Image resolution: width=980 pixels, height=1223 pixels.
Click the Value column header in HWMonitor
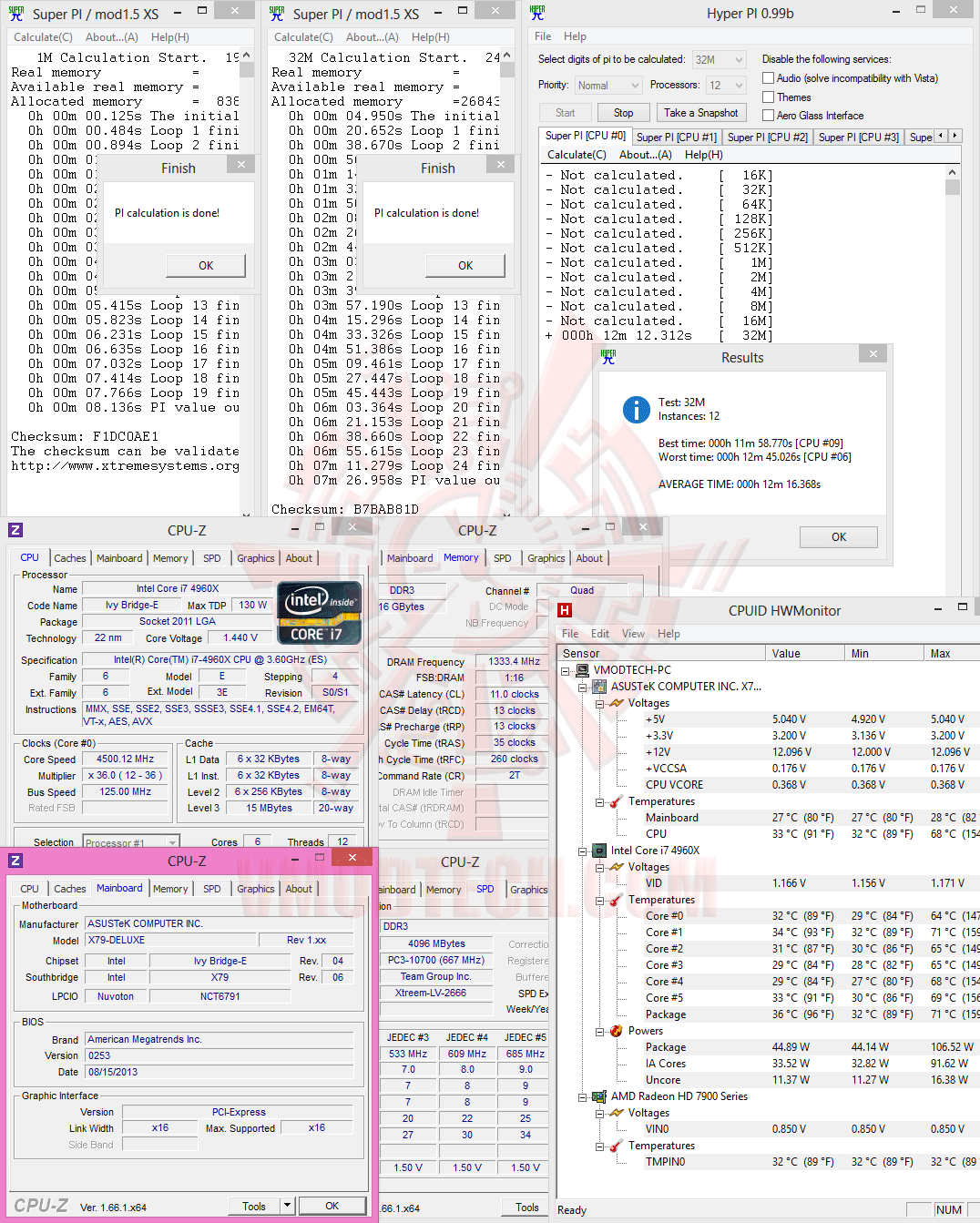(x=805, y=653)
